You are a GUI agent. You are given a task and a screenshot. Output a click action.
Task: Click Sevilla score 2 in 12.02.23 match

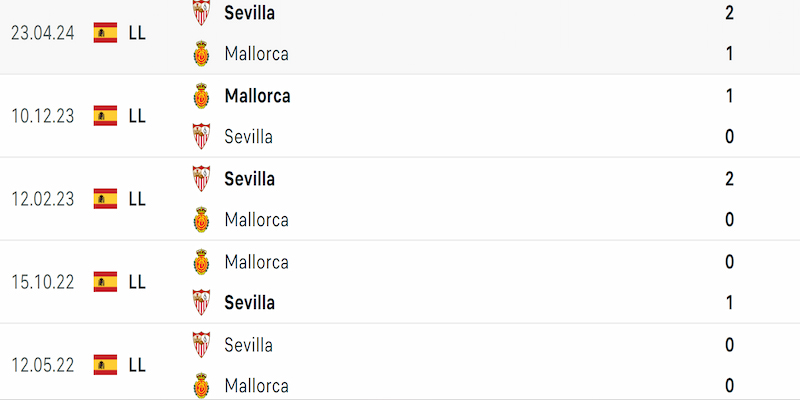730,179
